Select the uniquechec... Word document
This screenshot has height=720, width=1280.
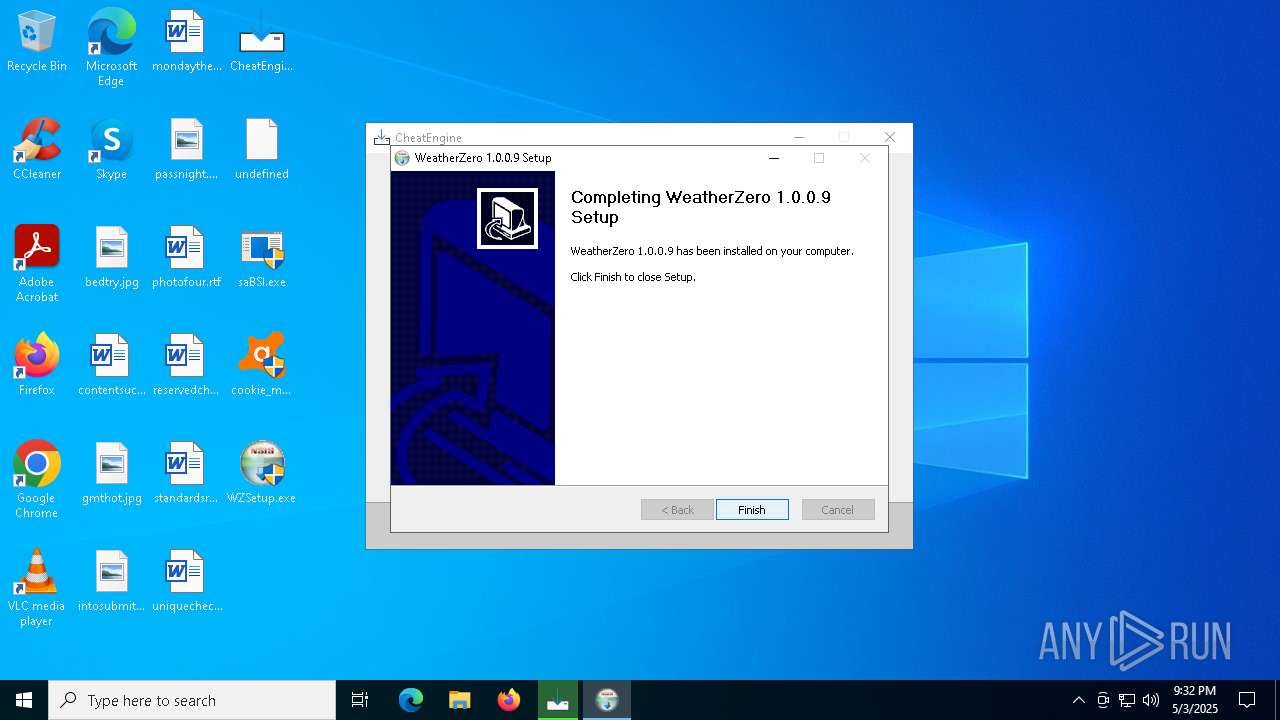[x=186, y=581]
